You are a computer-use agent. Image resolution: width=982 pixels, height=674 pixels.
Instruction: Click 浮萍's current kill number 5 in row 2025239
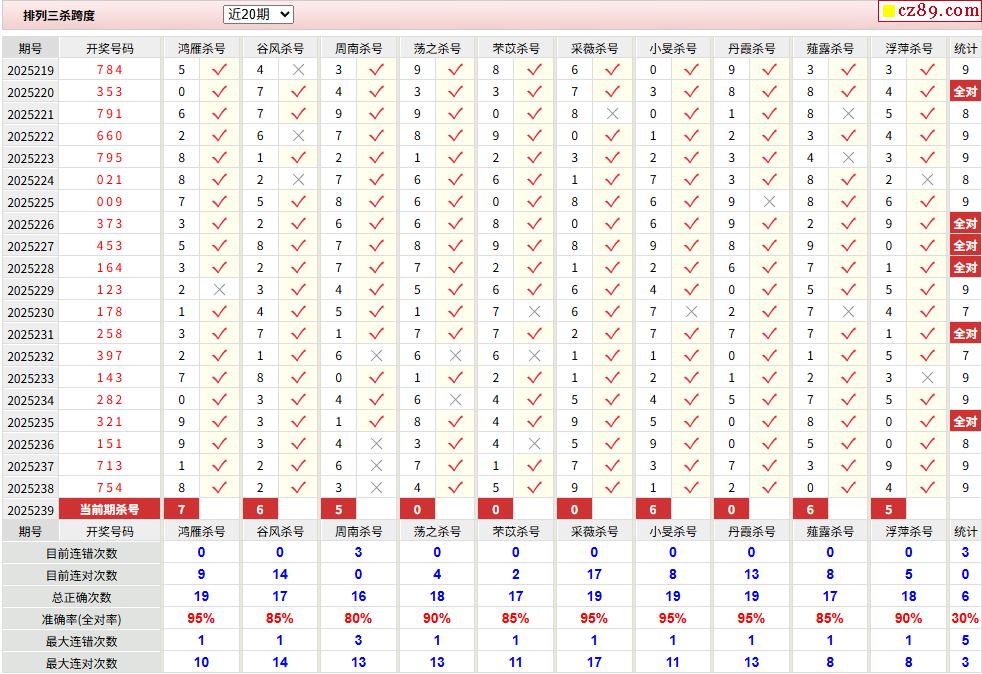(x=889, y=509)
